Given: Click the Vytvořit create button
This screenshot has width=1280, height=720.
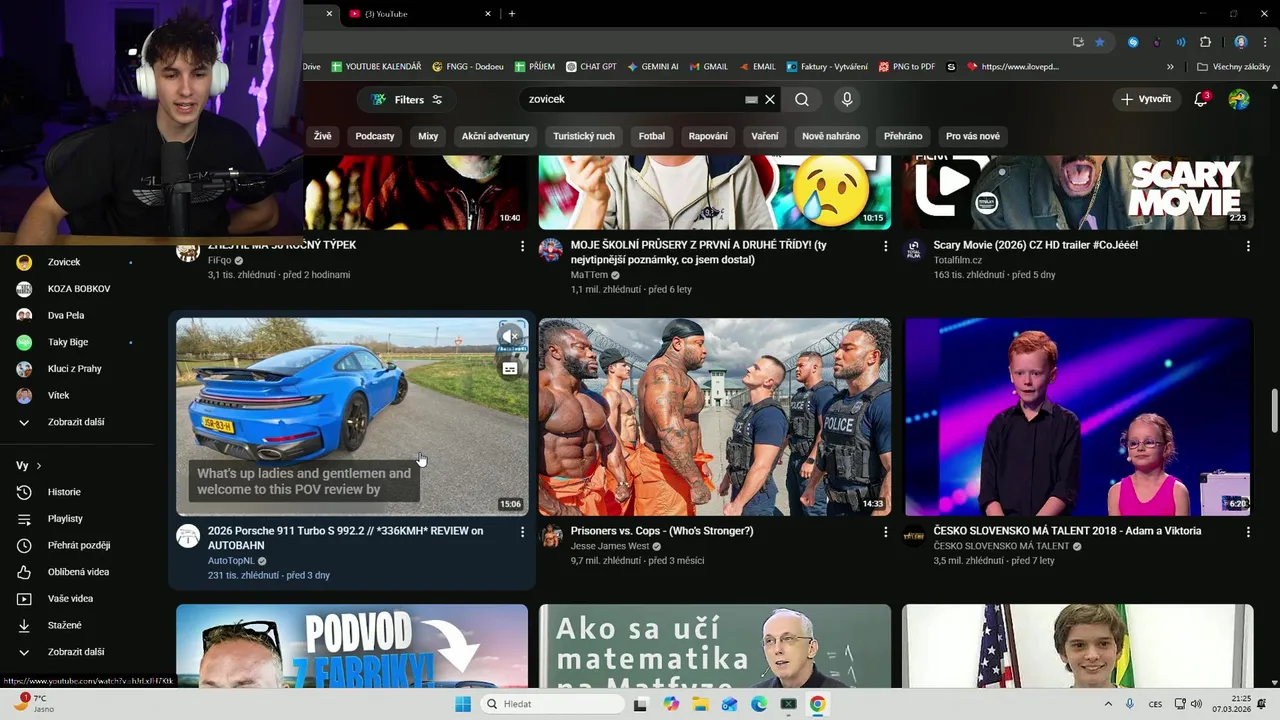Looking at the screenshot, I should [1146, 100].
